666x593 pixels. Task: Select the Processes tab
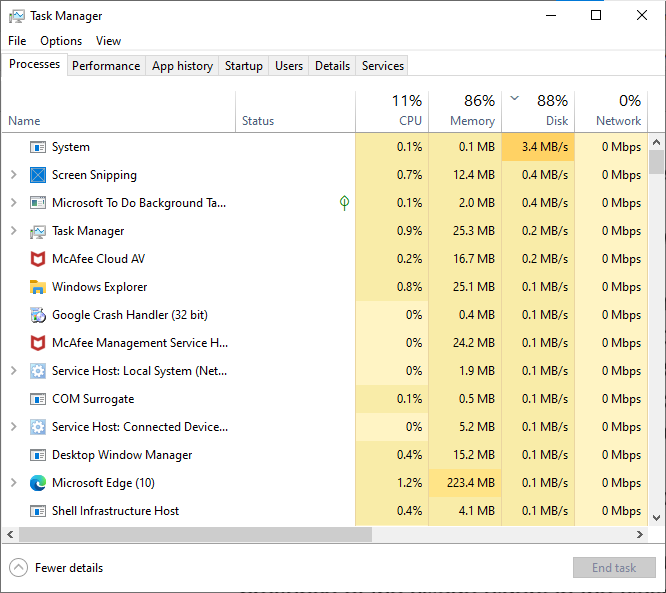(34, 64)
